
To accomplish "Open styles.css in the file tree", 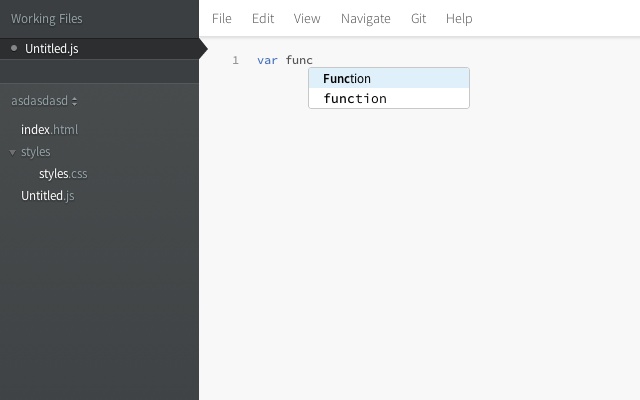I will tap(63, 174).
